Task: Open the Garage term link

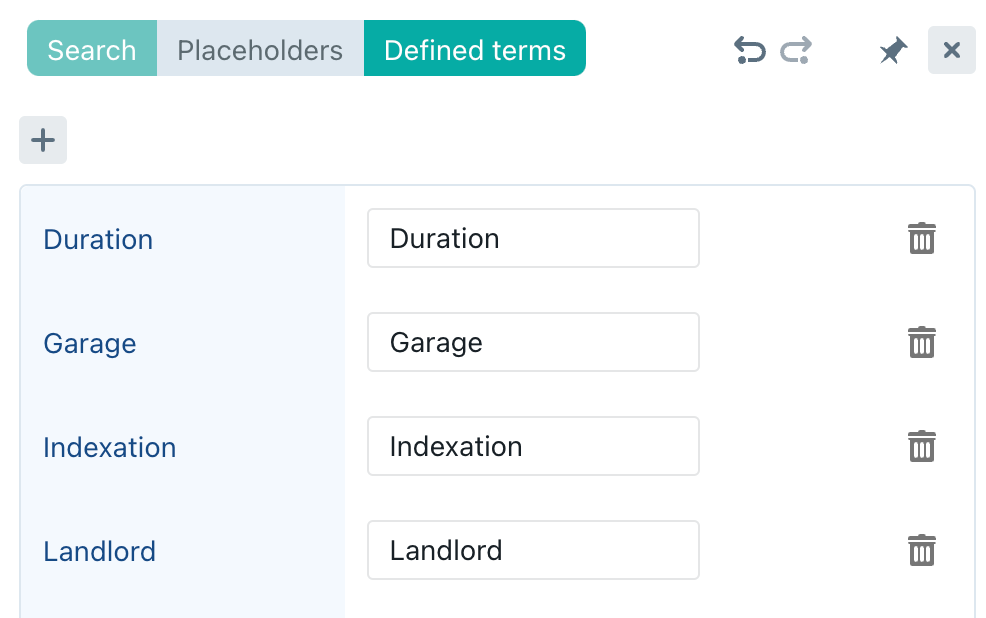Action: pos(90,344)
